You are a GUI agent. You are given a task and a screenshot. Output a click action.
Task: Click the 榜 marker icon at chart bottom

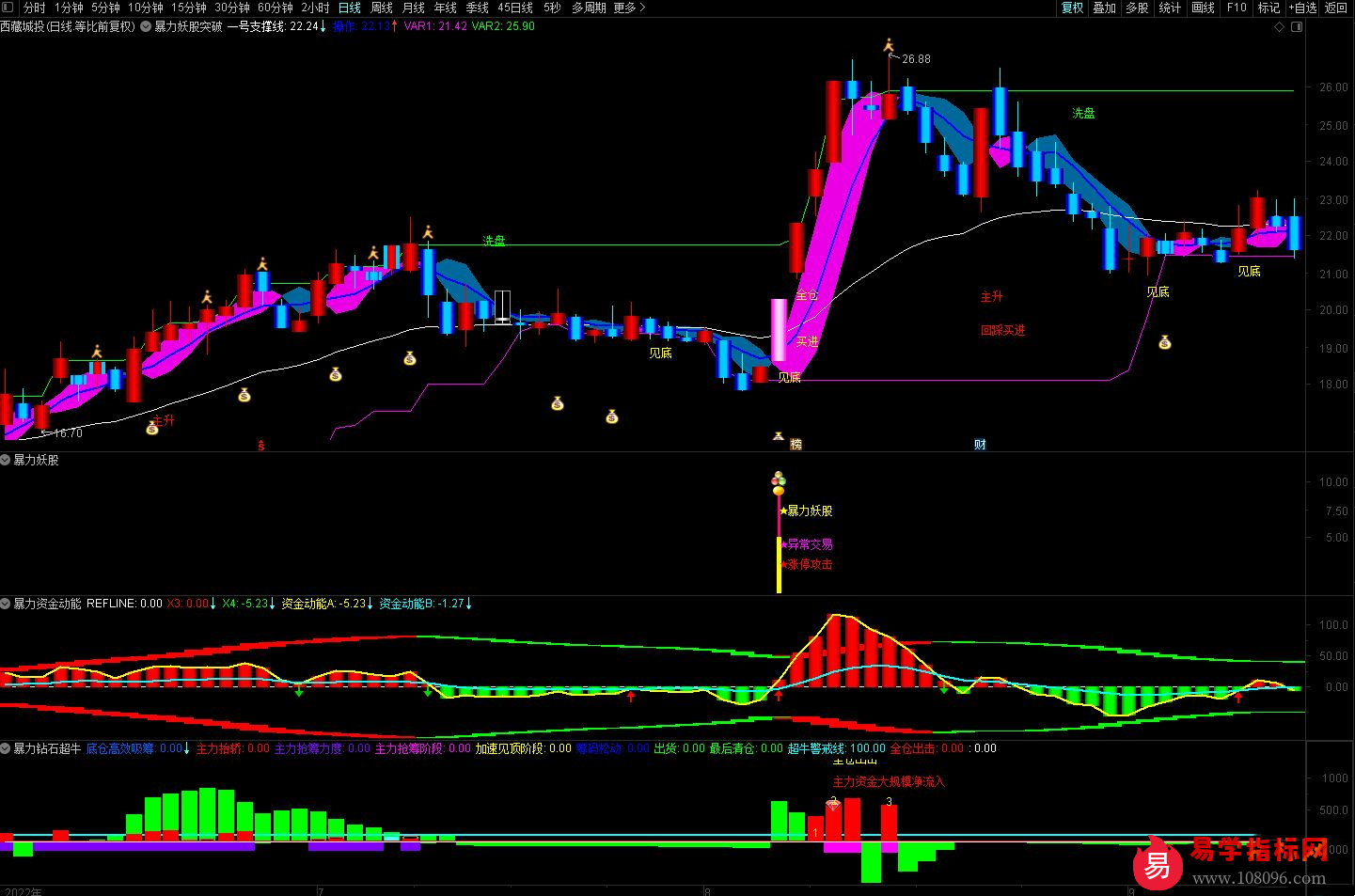(x=796, y=444)
